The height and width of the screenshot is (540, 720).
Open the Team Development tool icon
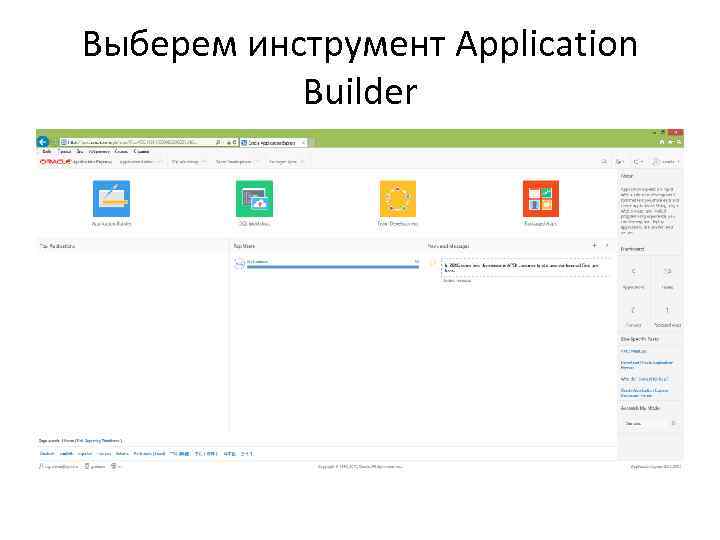[398, 198]
